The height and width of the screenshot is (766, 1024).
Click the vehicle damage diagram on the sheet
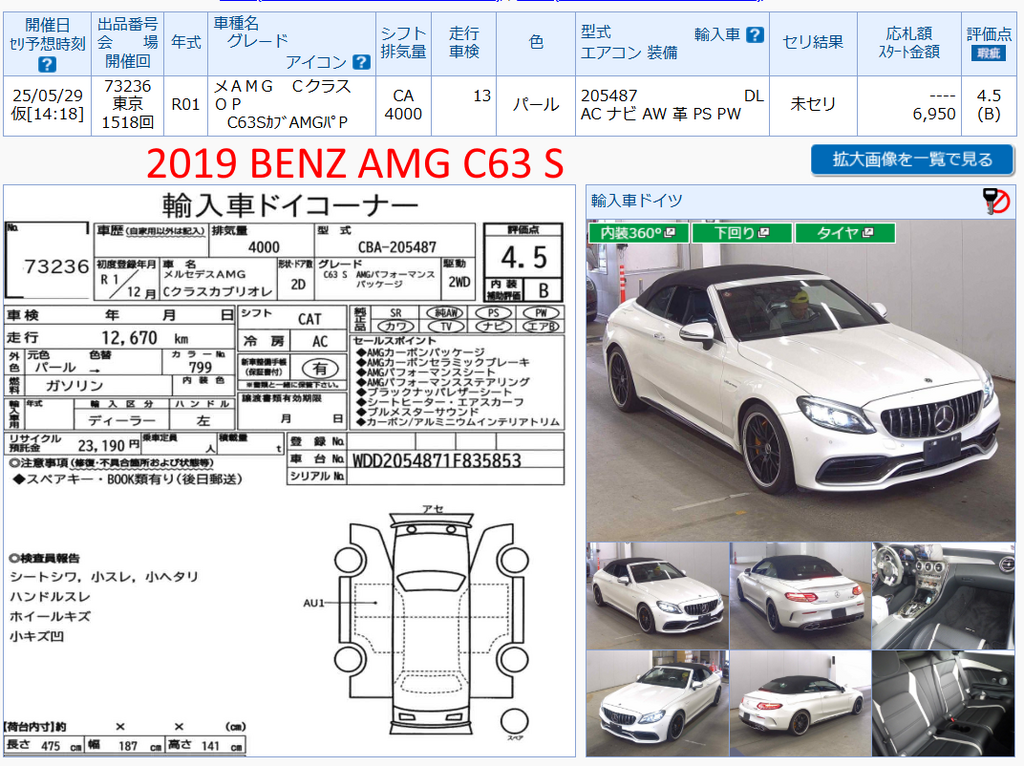tap(431, 626)
